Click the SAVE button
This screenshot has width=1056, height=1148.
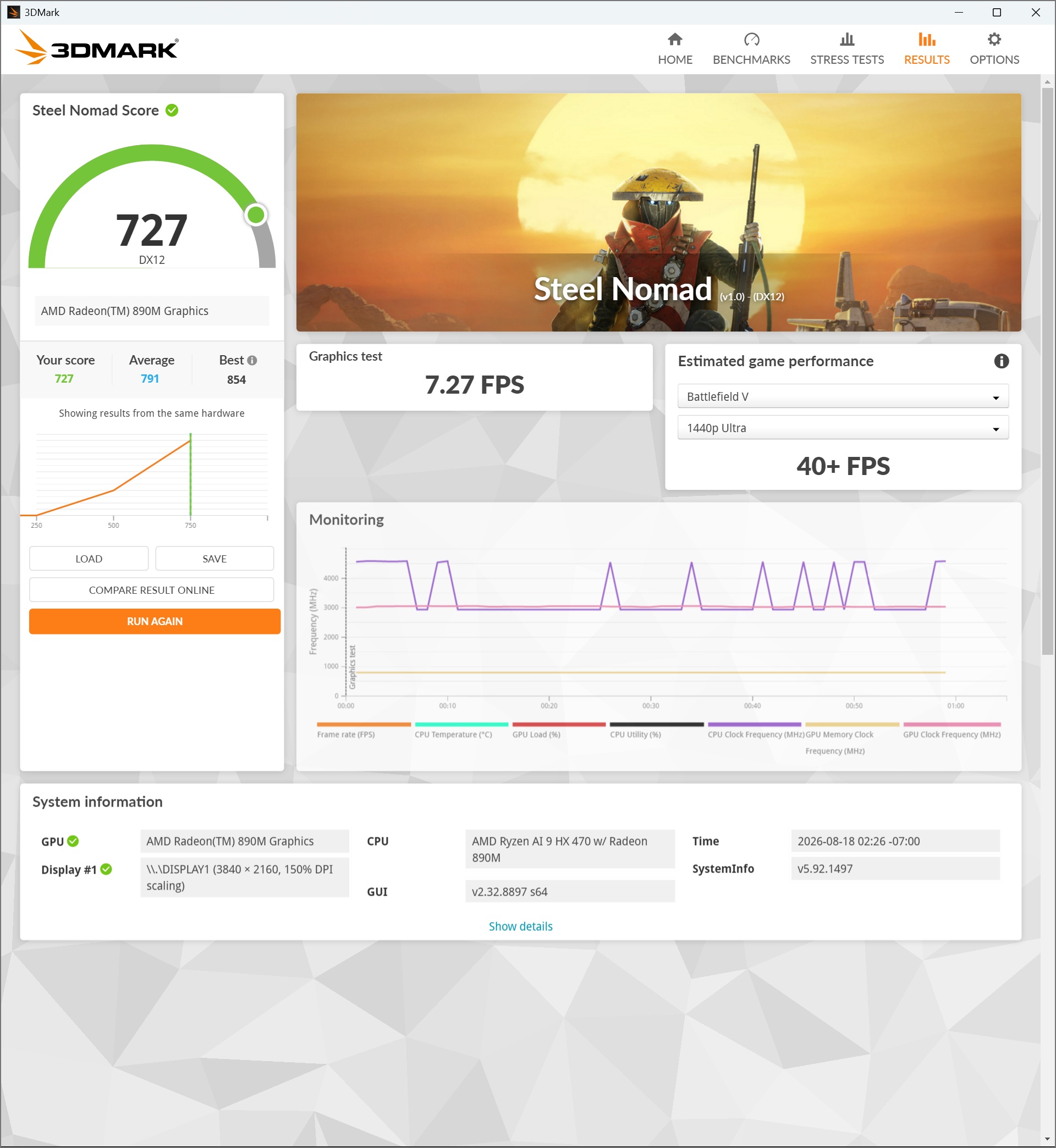[x=215, y=559]
